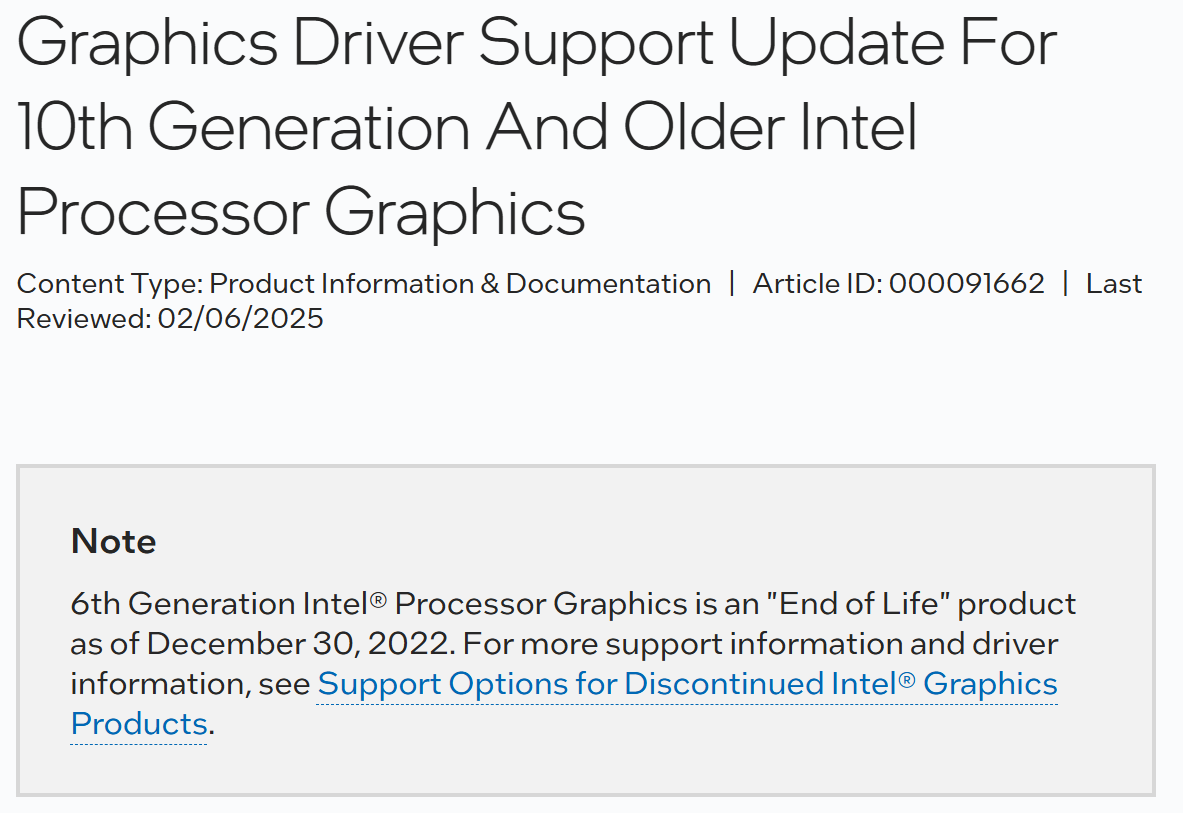The image size is (1183, 813).
Task: Click the word 'Last' at the end of the metadata line
Action: (1114, 284)
